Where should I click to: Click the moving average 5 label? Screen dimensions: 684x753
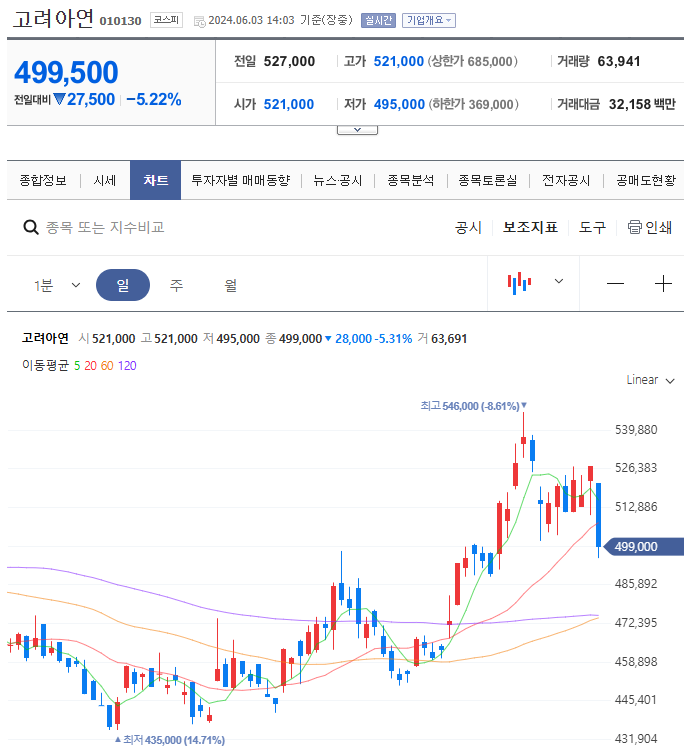pyautogui.click(x=77, y=366)
